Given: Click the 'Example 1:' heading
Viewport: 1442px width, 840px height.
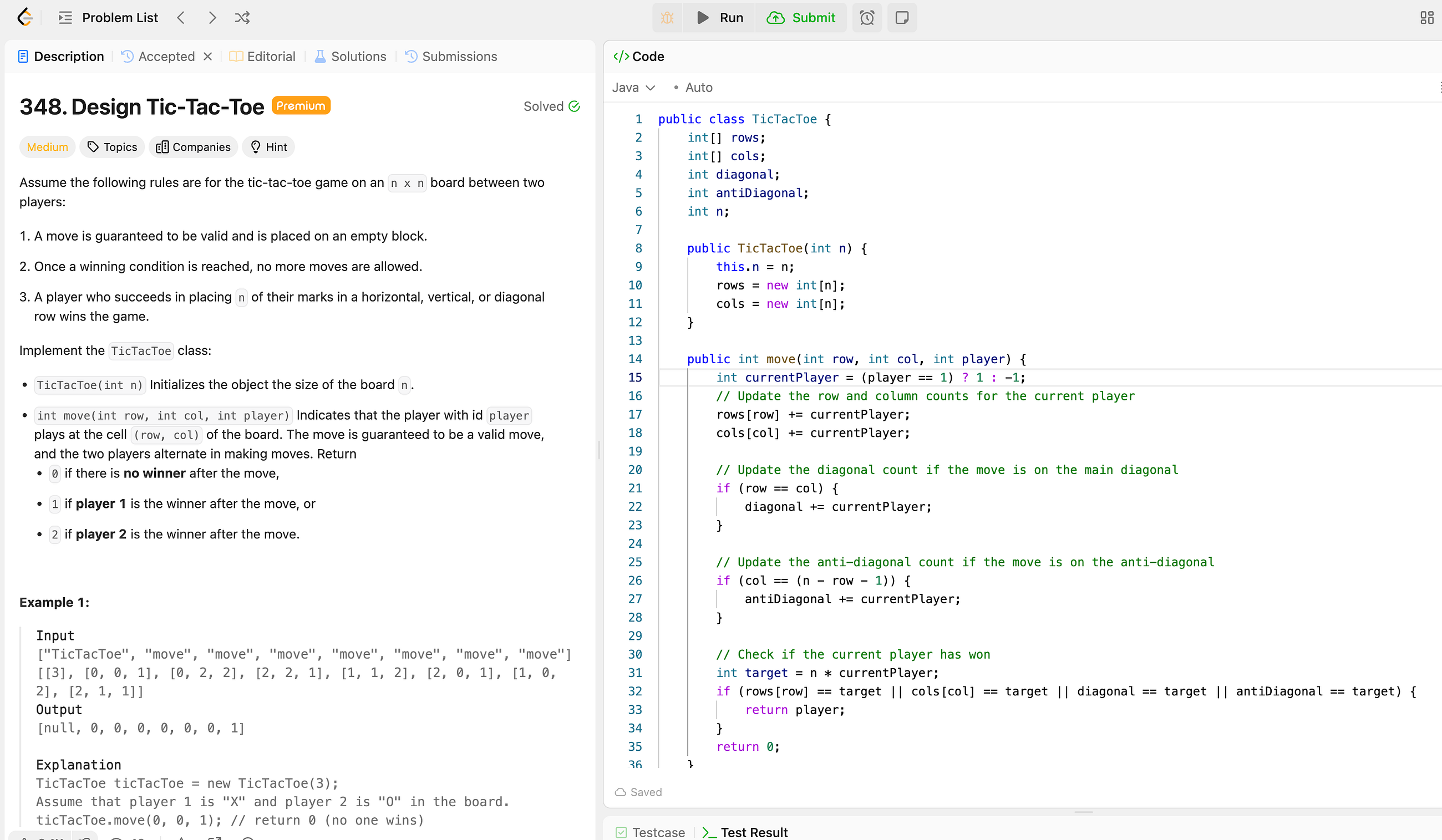Looking at the screenshot, I should click(x=54, y=603).
